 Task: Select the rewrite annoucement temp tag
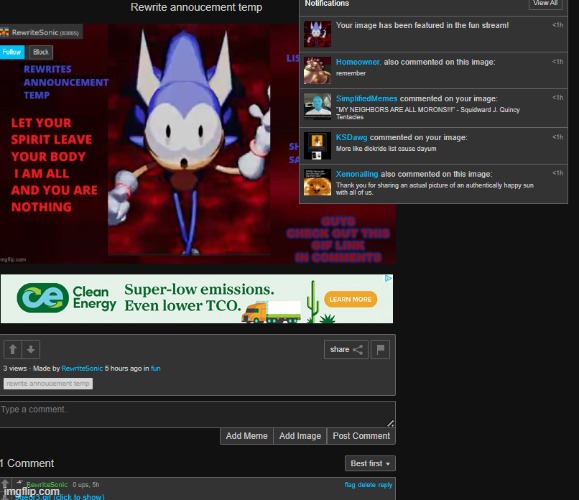[x=48, y=384]
